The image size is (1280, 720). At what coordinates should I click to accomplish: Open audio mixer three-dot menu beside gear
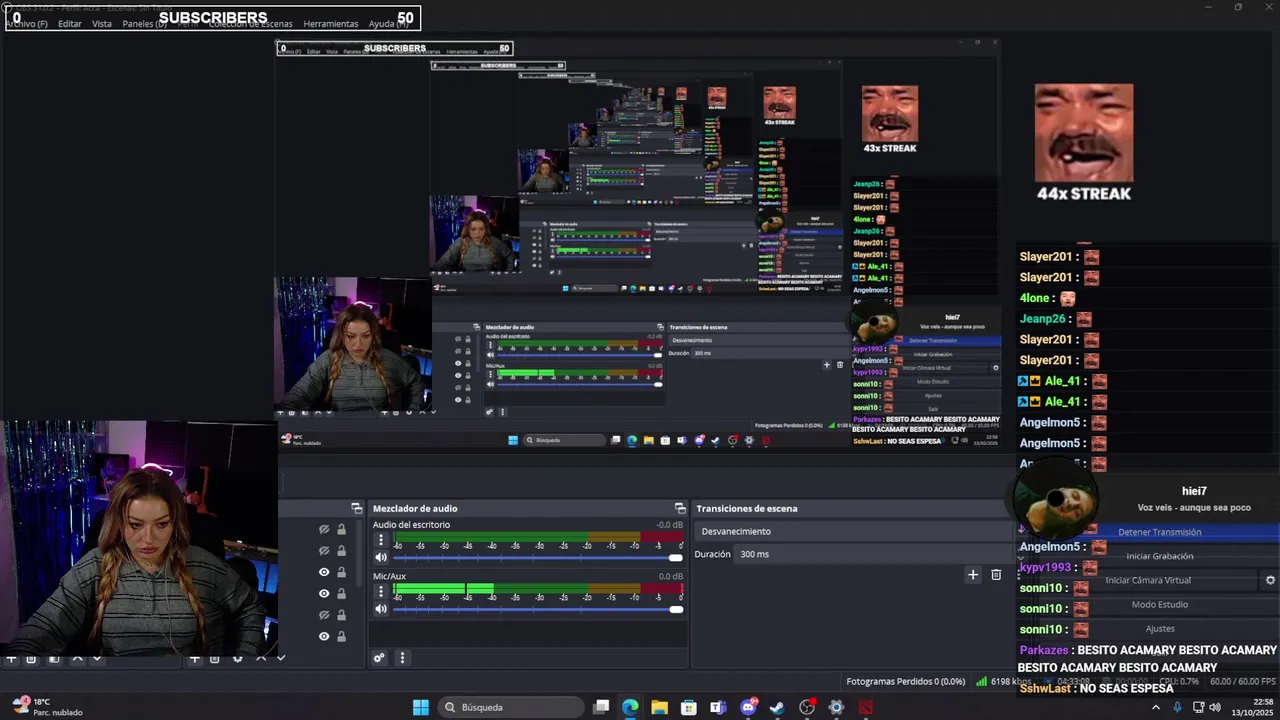pyautogui.click(x=402, y=658)
